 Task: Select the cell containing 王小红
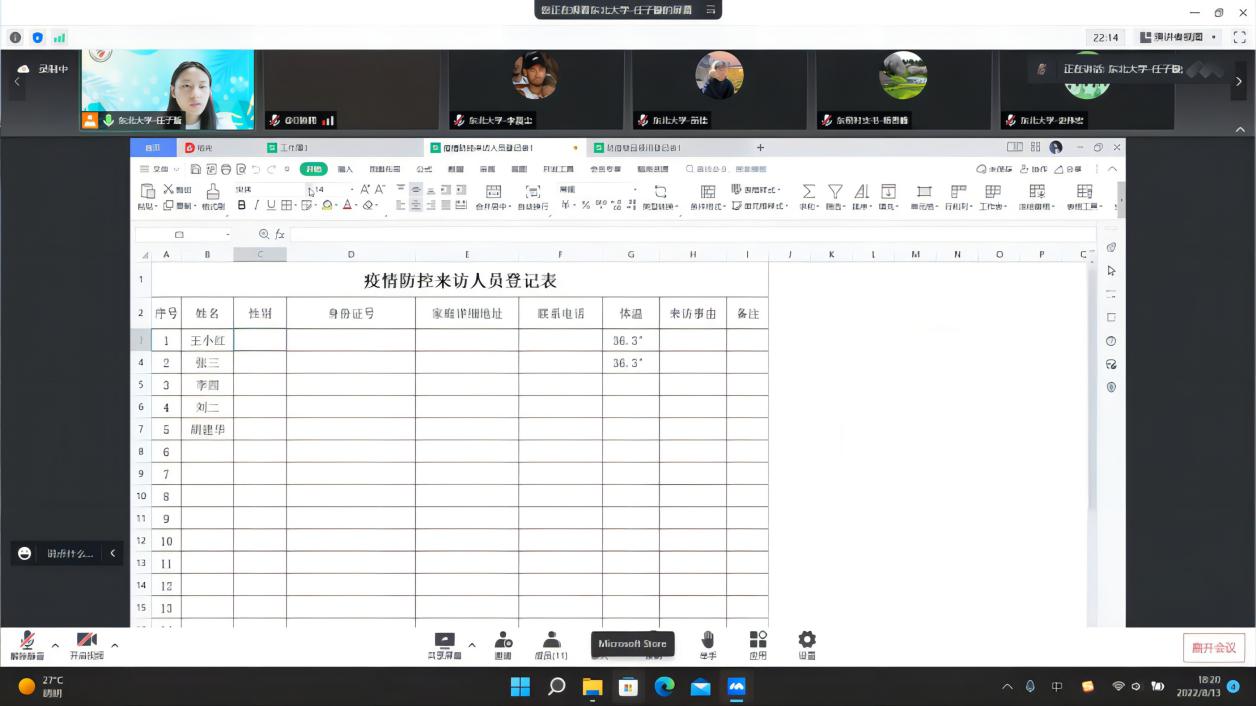coord(207,340)
